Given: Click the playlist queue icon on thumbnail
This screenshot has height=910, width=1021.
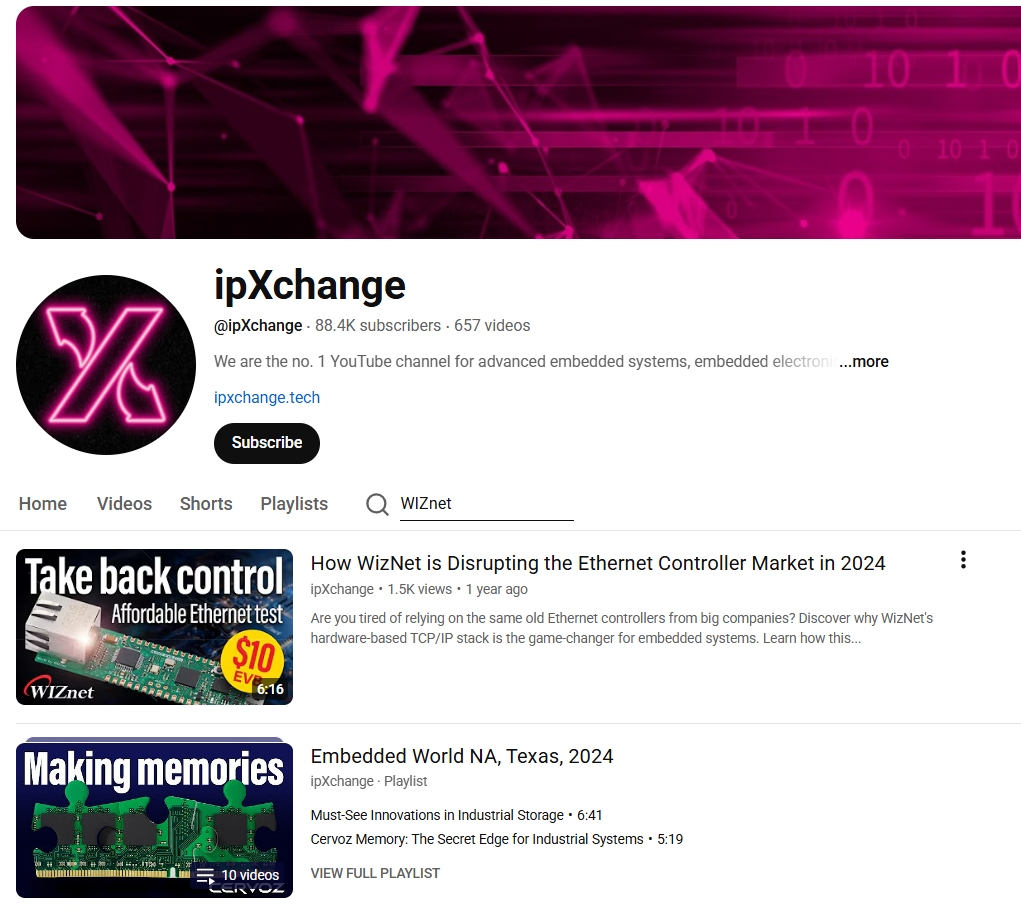Looking at the screenshot, I should [206, 876].
